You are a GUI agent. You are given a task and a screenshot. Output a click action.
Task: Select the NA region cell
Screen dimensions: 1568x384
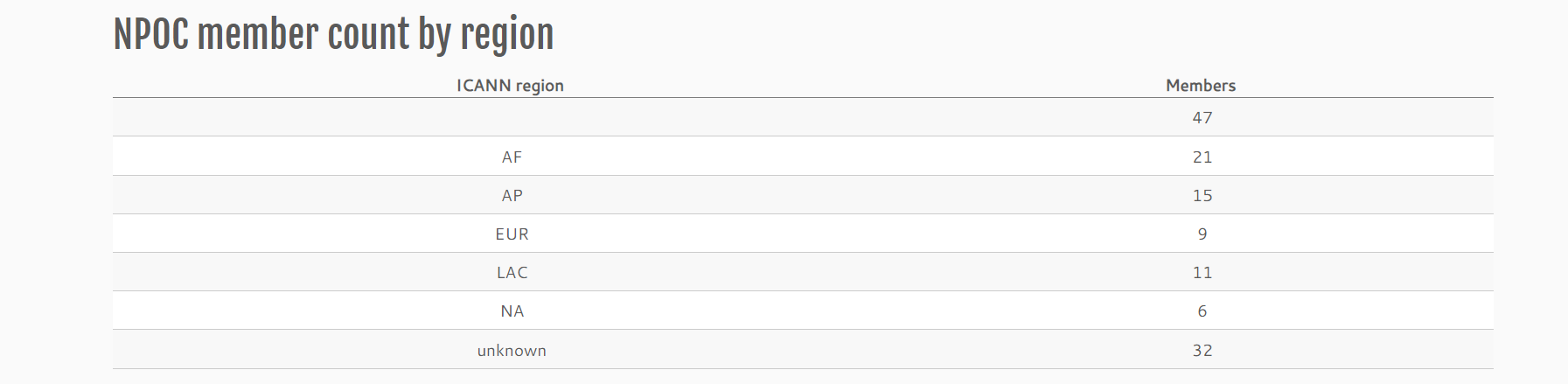point(512,311)
